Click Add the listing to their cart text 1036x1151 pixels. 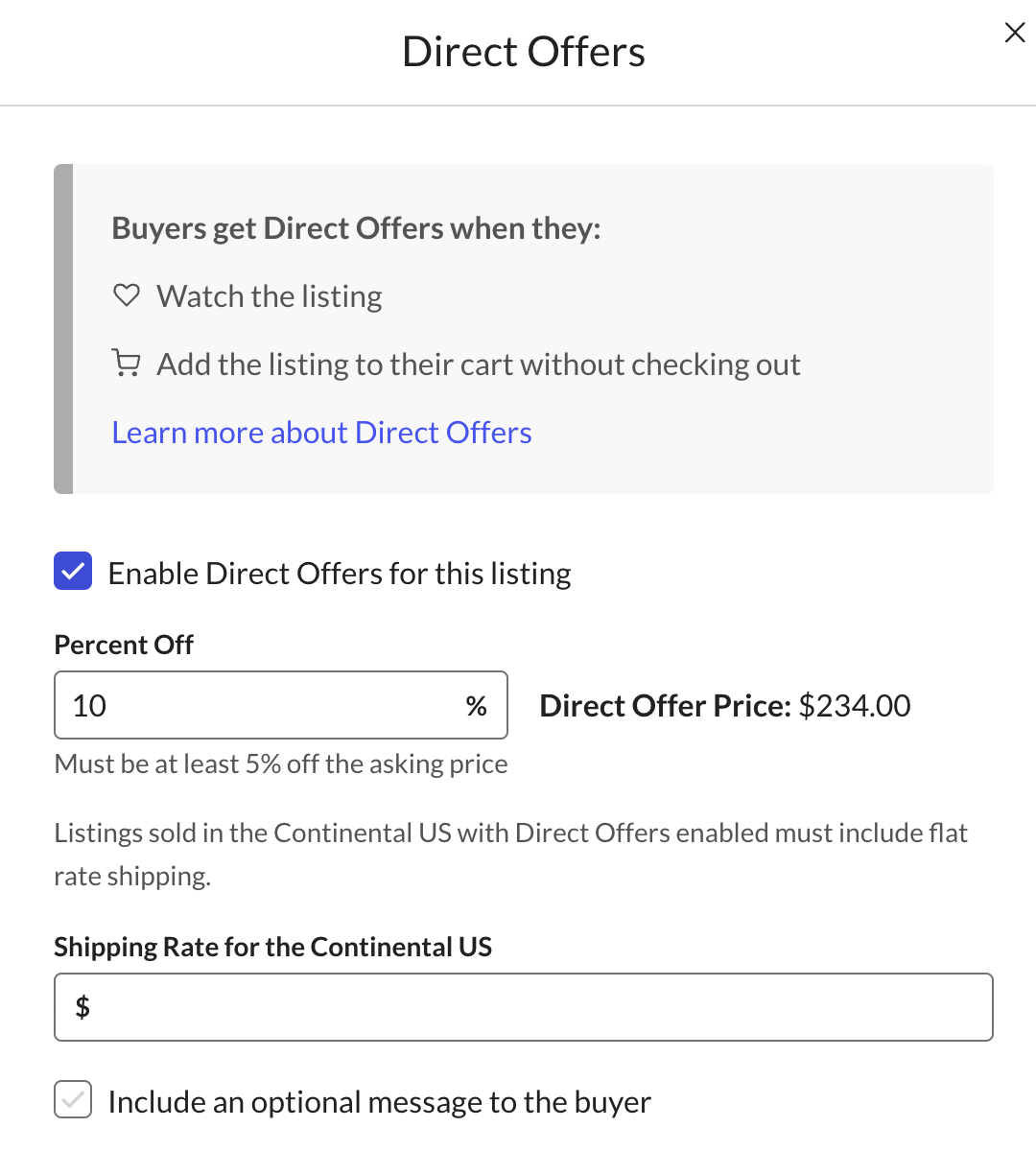[x=479, y=364]
